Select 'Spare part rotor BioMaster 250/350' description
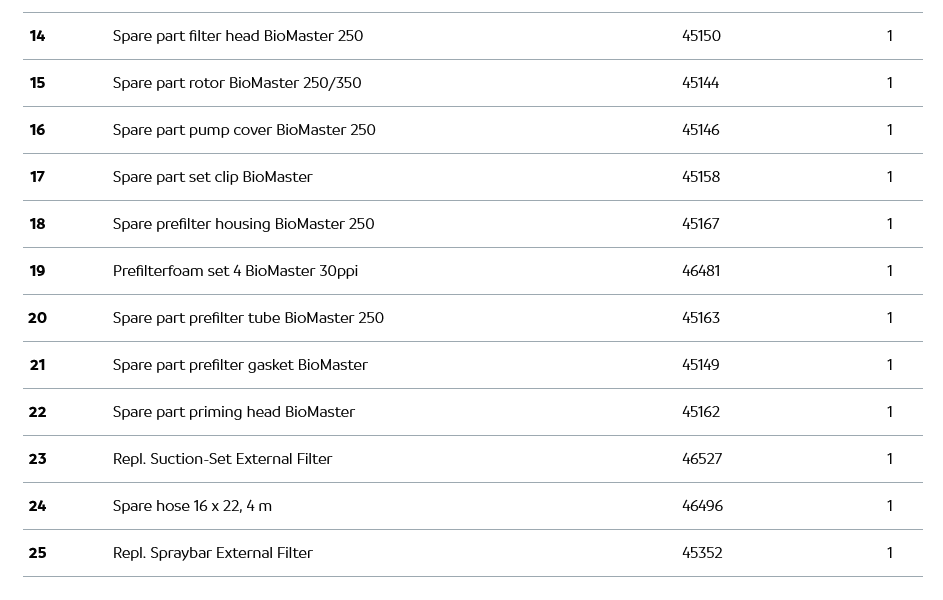Screen dimensions: 943x600 click(237, 83)
